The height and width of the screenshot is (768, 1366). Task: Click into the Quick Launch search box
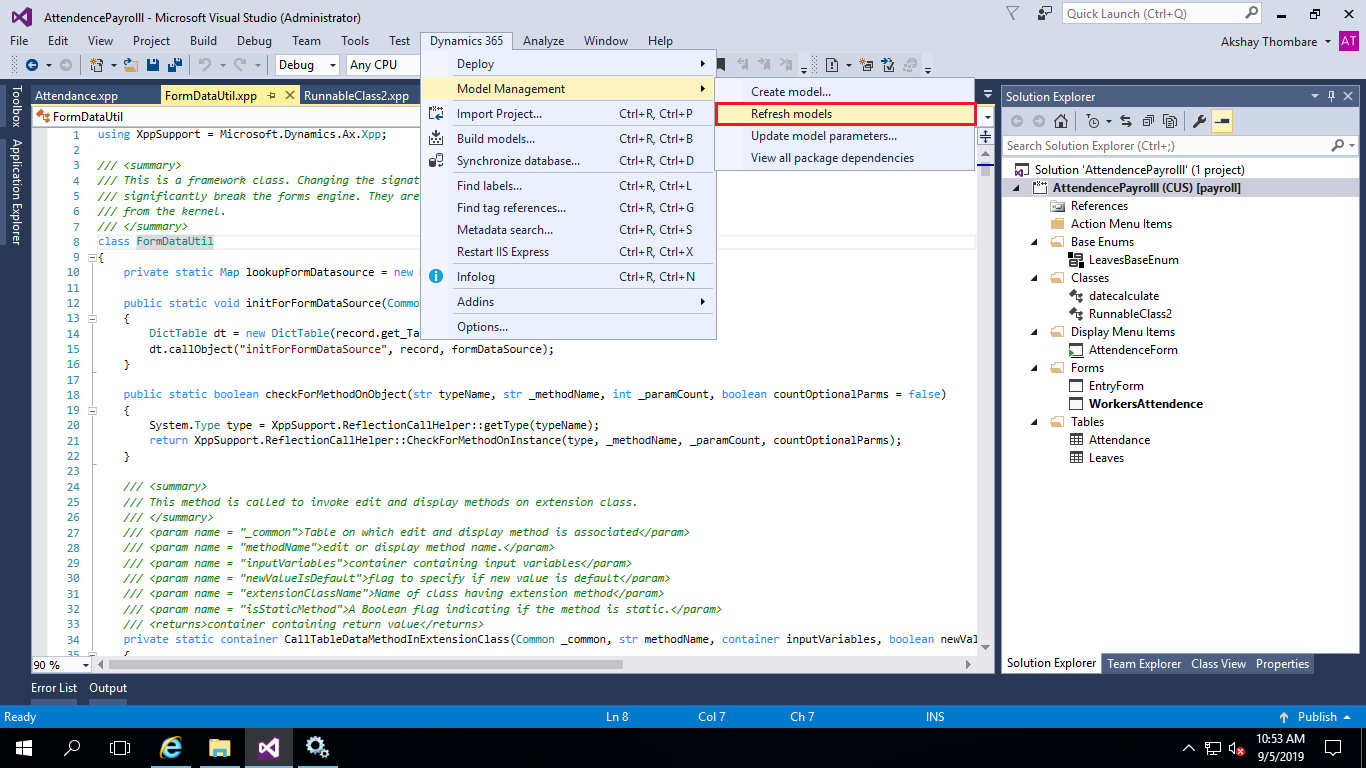(1153, 13)
